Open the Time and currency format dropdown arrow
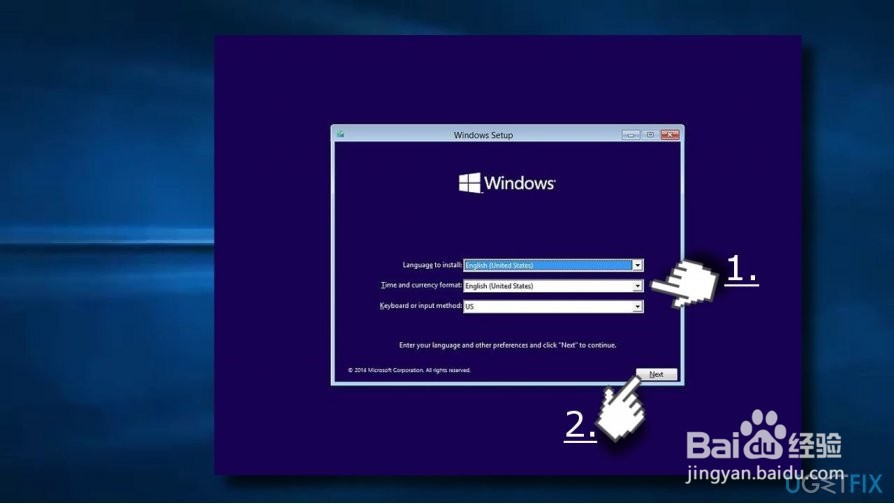This screenshot has width=894, height=504. pos(637,286)
